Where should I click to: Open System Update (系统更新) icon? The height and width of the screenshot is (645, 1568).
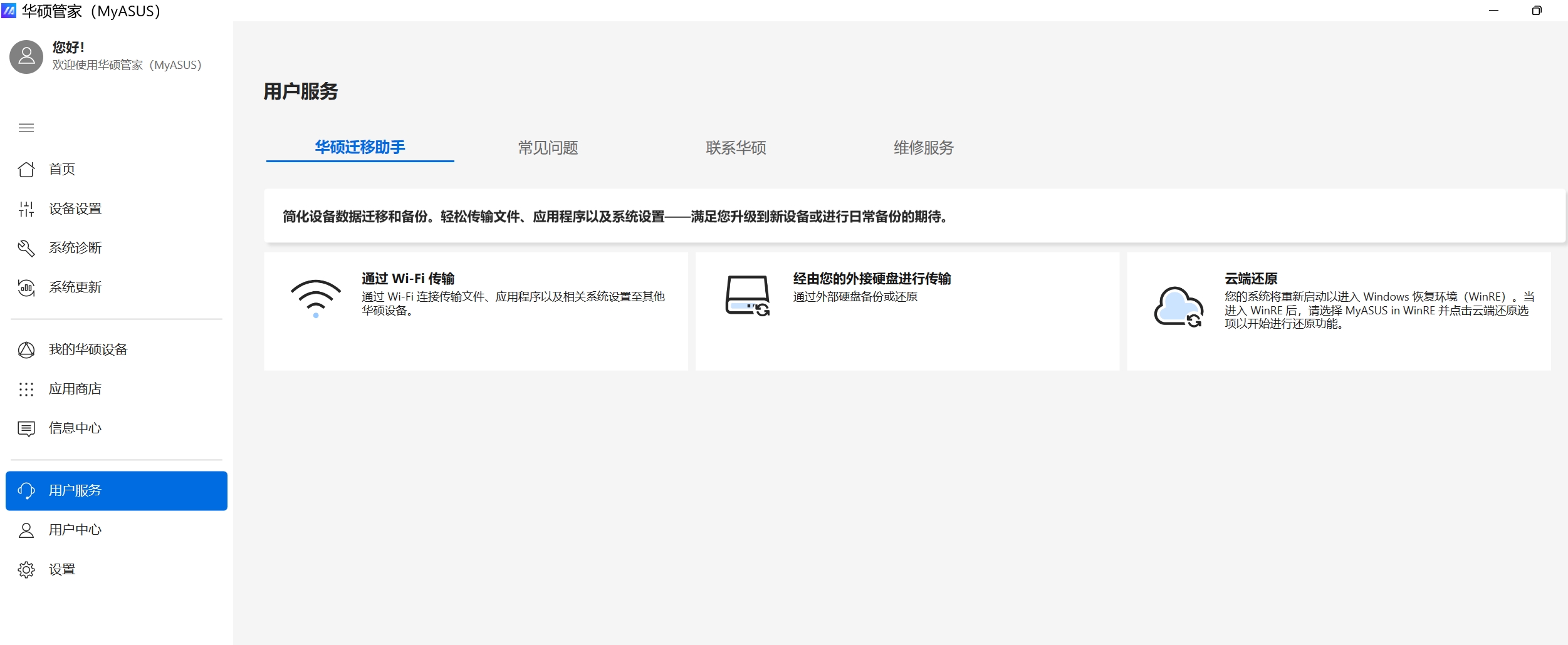click(x=26, y=288)
